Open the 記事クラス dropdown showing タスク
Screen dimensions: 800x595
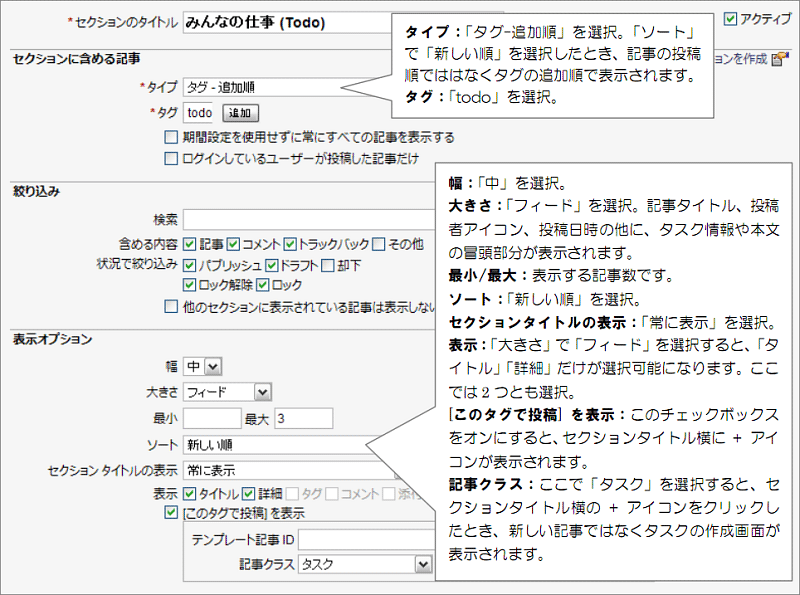pos(364,565)
